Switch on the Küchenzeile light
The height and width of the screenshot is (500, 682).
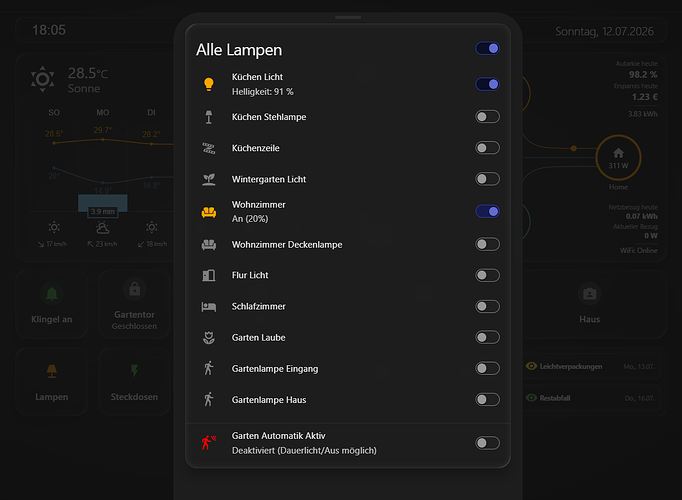[487, 148]
